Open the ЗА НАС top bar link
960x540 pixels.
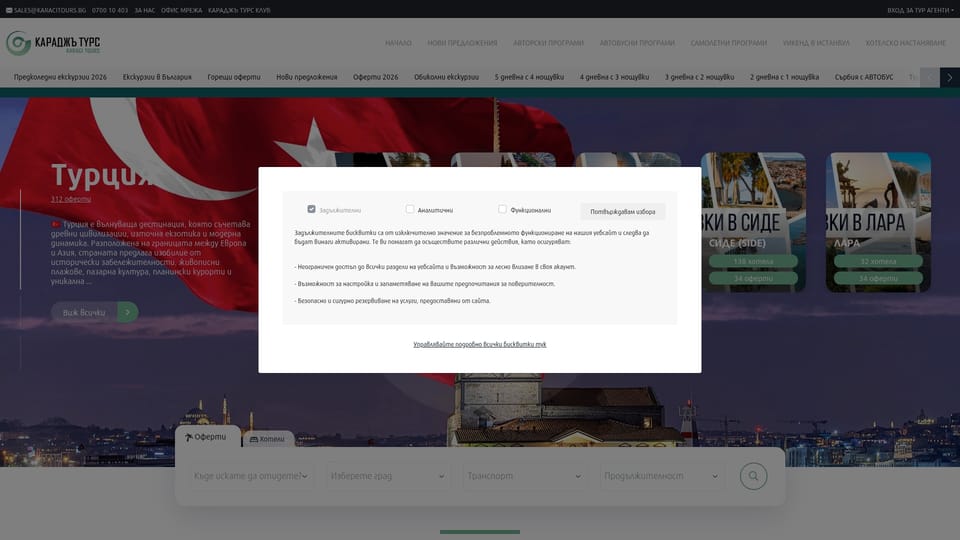[144, 10]
